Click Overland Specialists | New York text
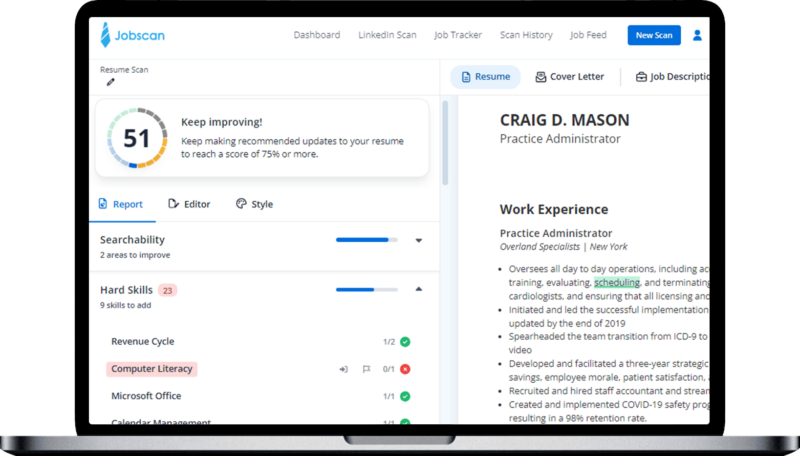The width and height of the screenshot is (800, 456). click(564, 247)
